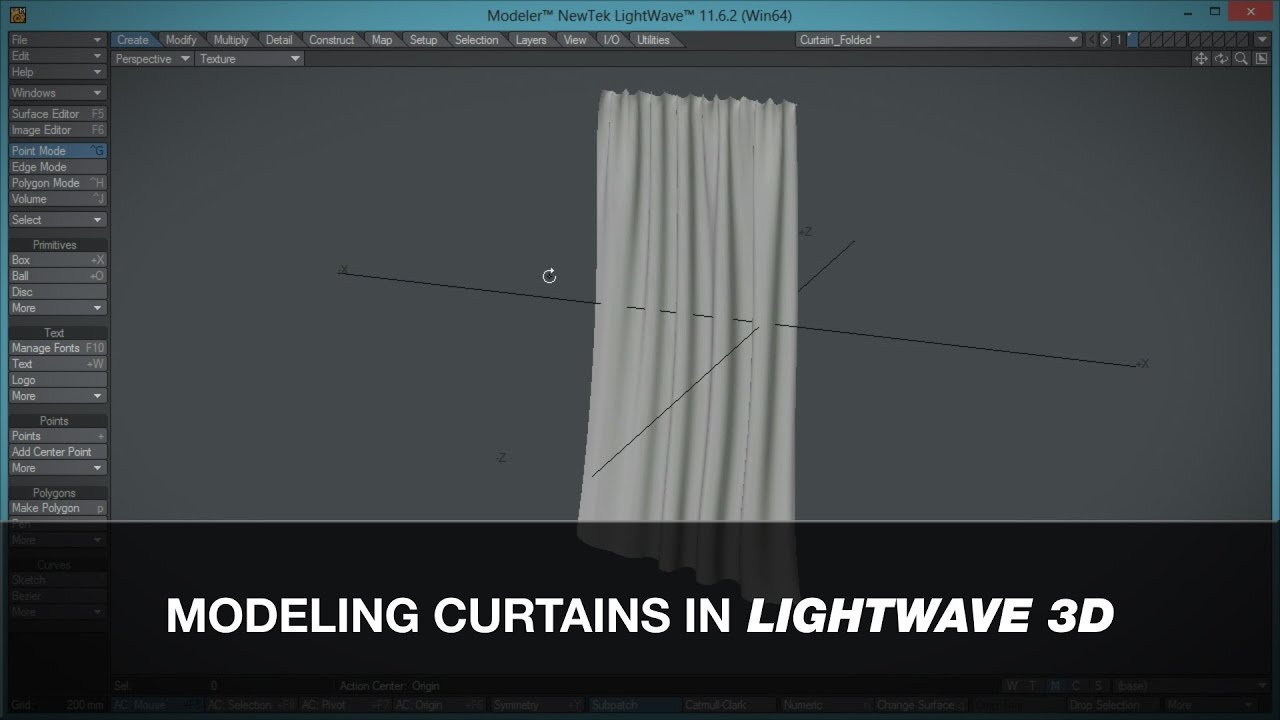Toggle Symmetry in the bottom bar
The width and height of the screenshot is (1280, 720).
539,705
